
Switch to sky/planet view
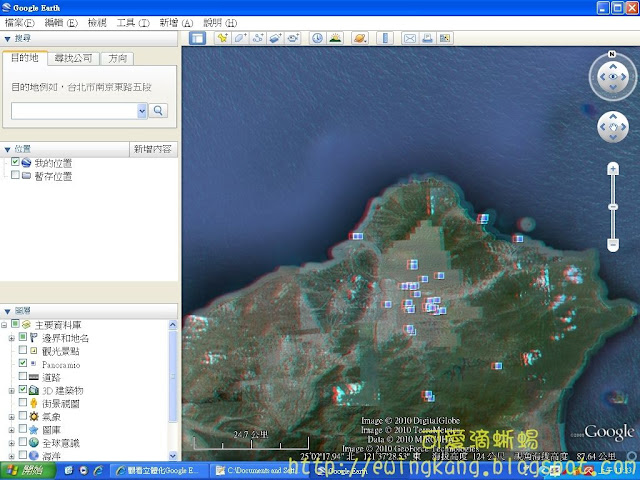click(x=360, y=38)
